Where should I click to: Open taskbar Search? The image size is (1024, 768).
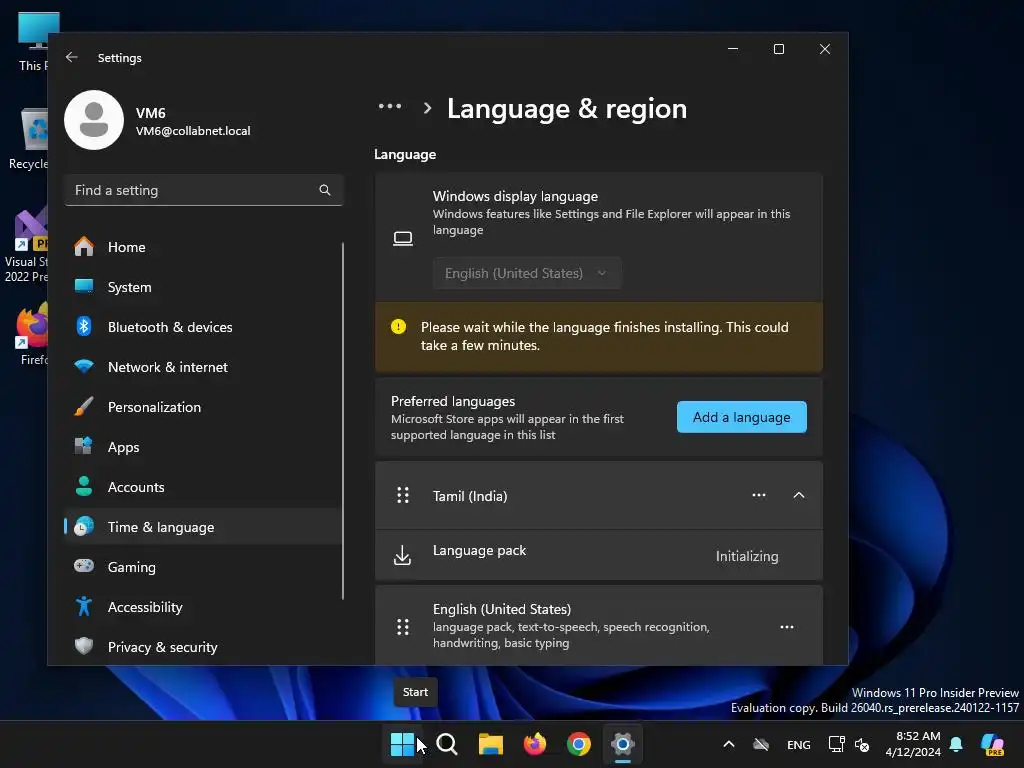447,744
